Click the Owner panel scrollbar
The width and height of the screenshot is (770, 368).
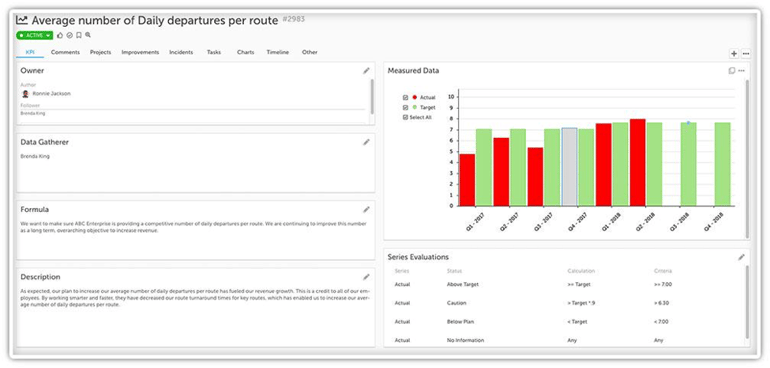(x=372, y=96)
